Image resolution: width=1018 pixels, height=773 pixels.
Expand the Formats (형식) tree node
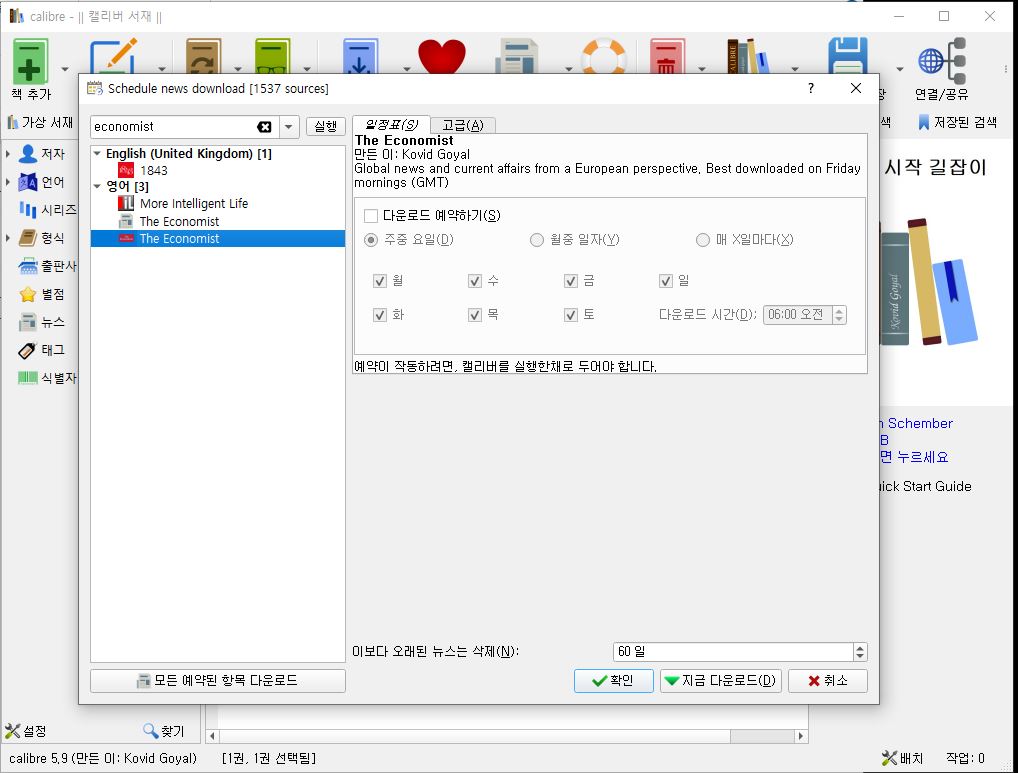[8, 238]
